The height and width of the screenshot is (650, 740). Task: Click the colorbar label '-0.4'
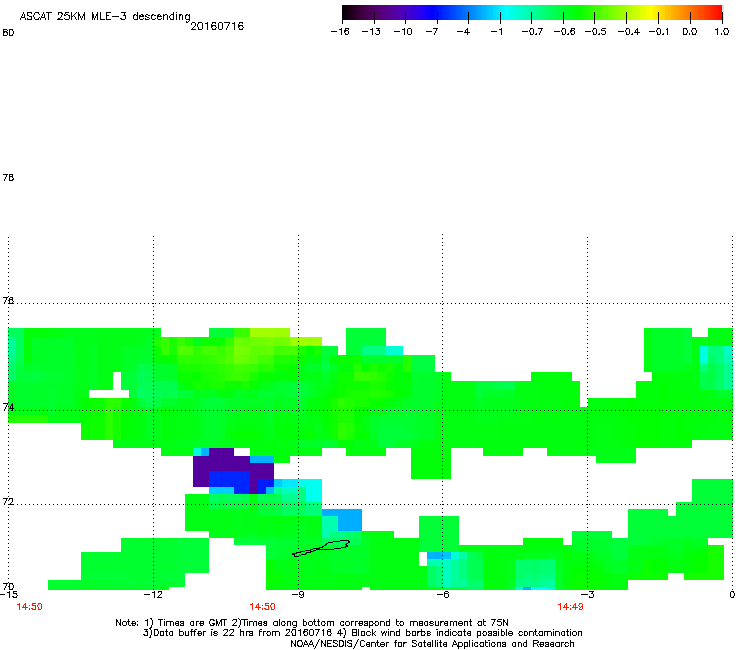[x=629, y=32]
